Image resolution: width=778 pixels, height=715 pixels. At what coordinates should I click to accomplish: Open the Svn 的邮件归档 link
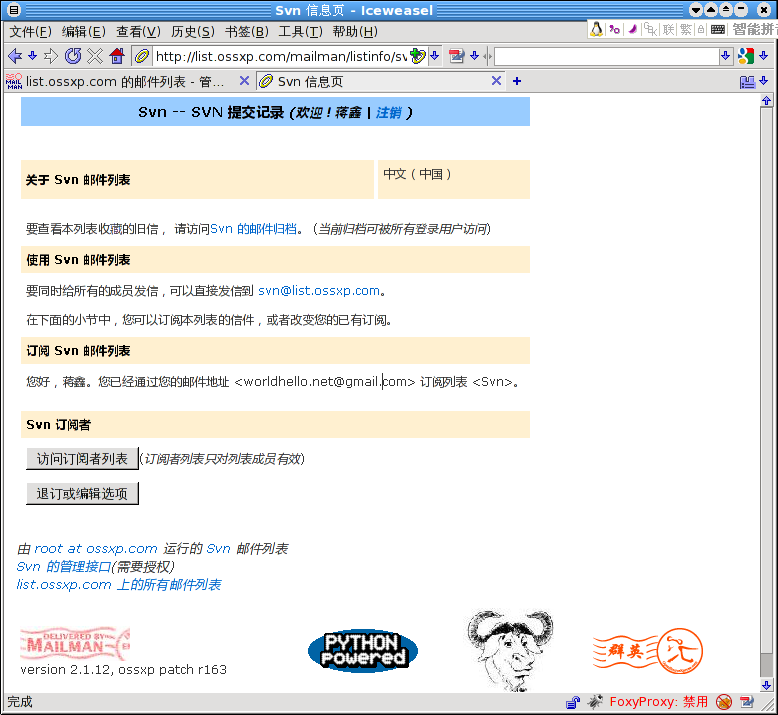point(254,229)
